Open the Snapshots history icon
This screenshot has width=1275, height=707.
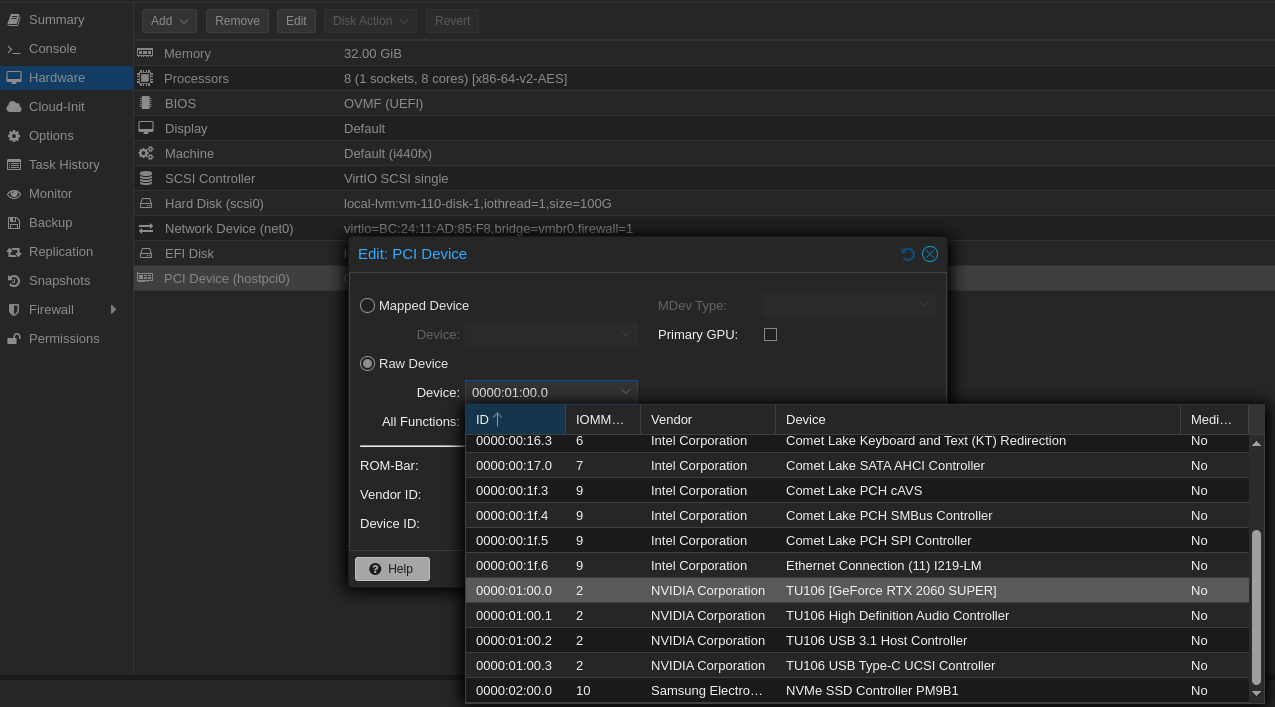coord(14,281)
